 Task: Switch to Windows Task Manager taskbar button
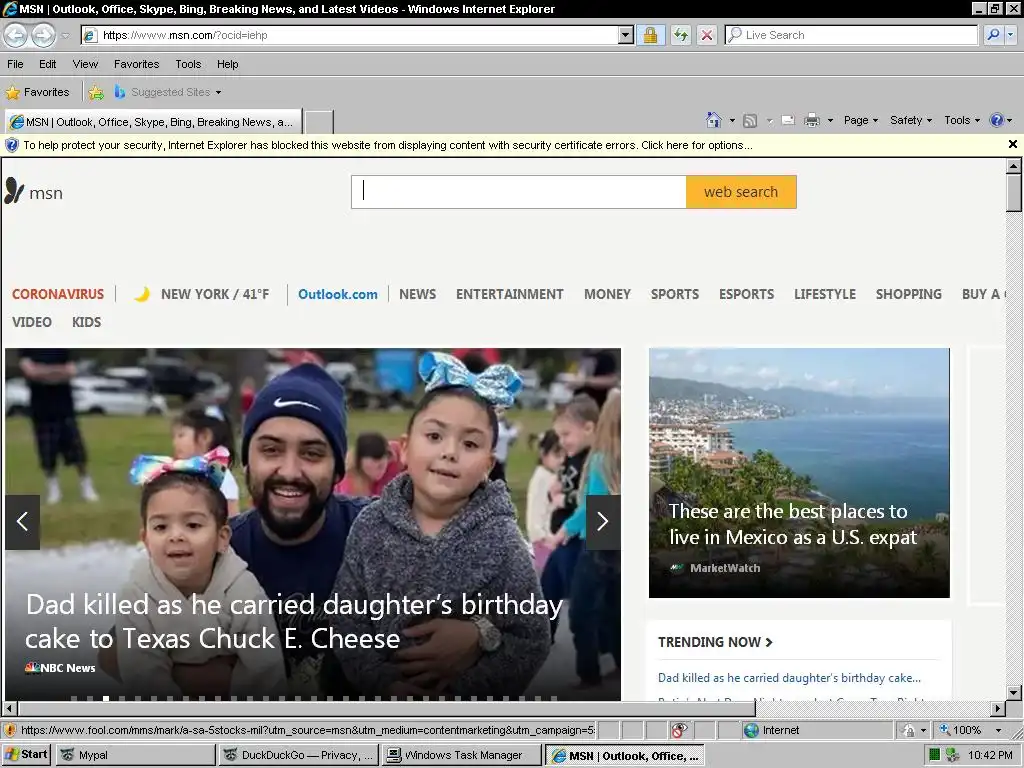click(462, 755)
